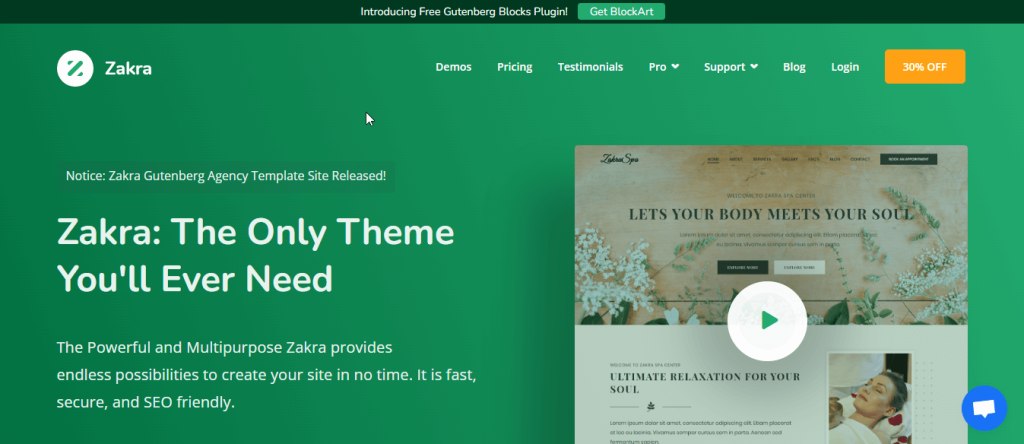Expand the Support dropdown menu
This screenshot has height=444, width=1024.
[x=731, y=67]
